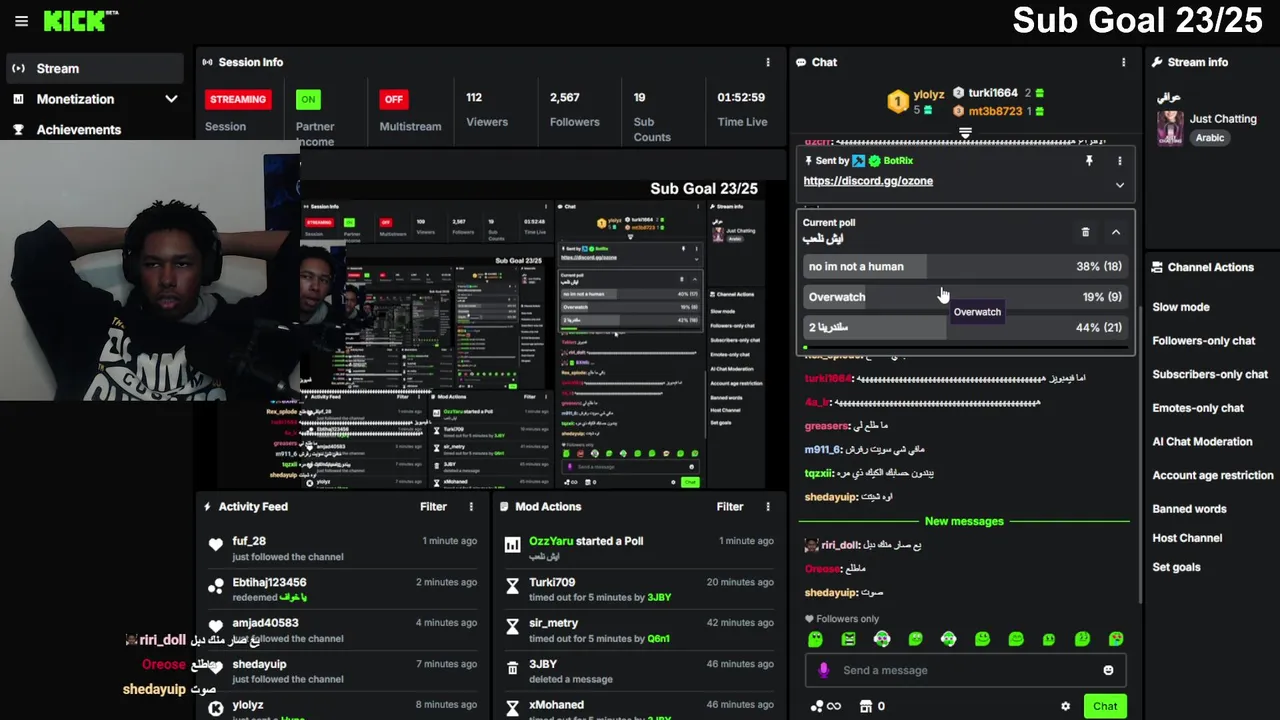
Task: Click the hourglass icon on Turki709 row
Action: coord(512,587)
